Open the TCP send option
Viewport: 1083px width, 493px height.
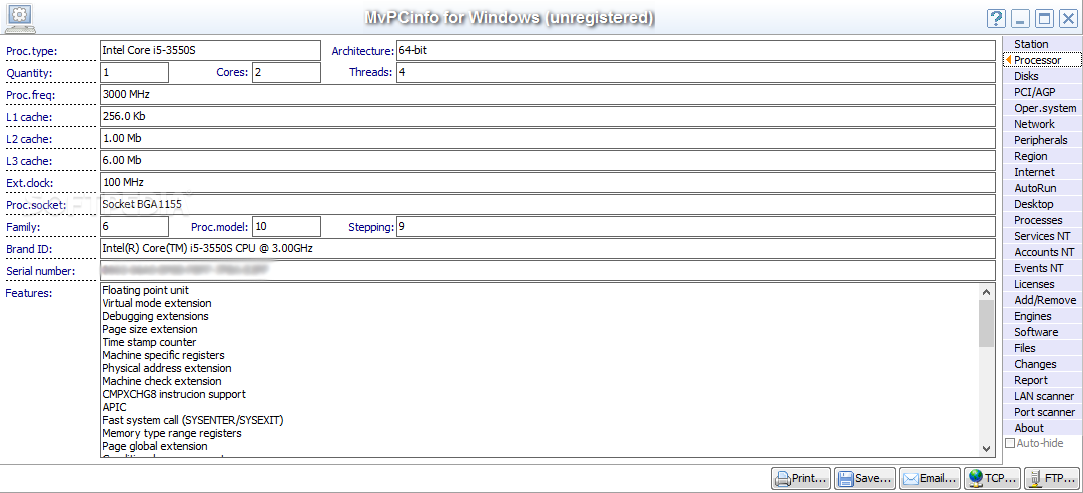[x=993, y=478]
